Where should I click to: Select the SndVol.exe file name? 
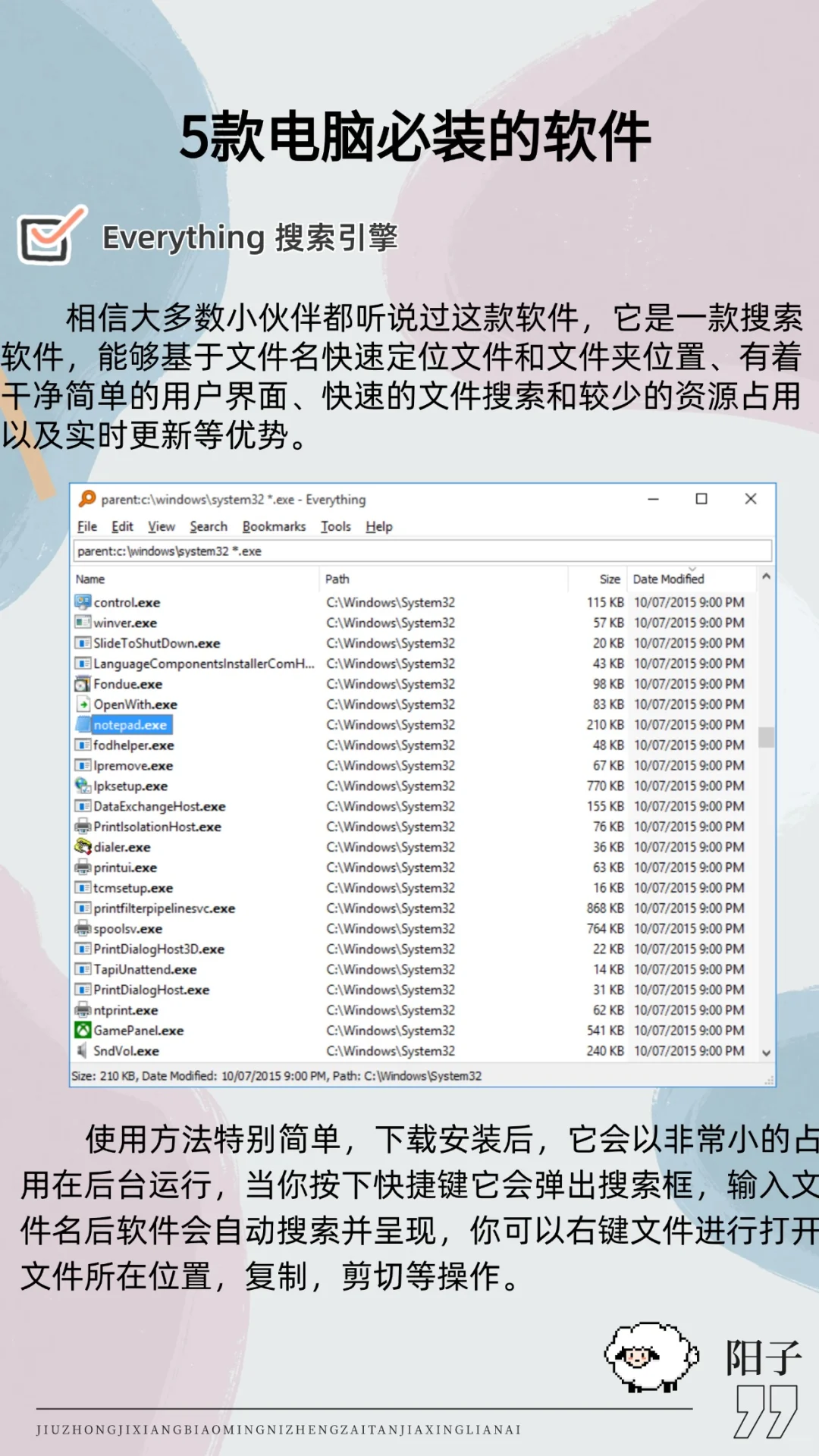(127, 1051)
